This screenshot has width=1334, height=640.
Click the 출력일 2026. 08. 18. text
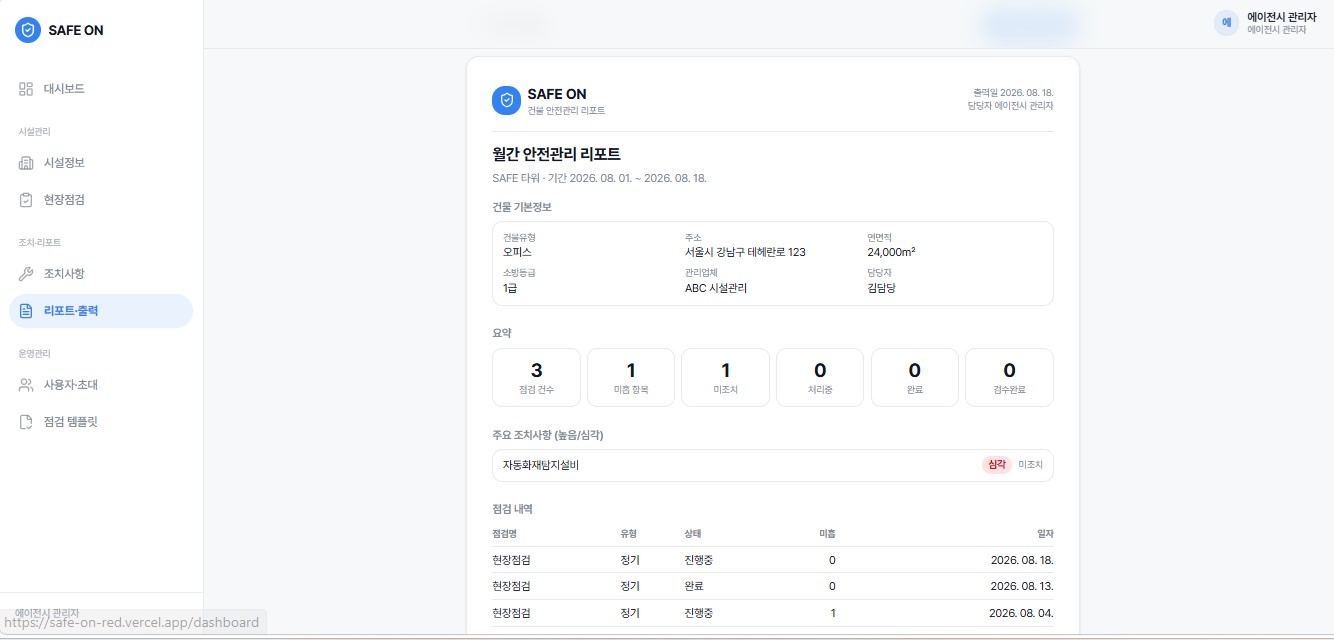[1012, 92]
